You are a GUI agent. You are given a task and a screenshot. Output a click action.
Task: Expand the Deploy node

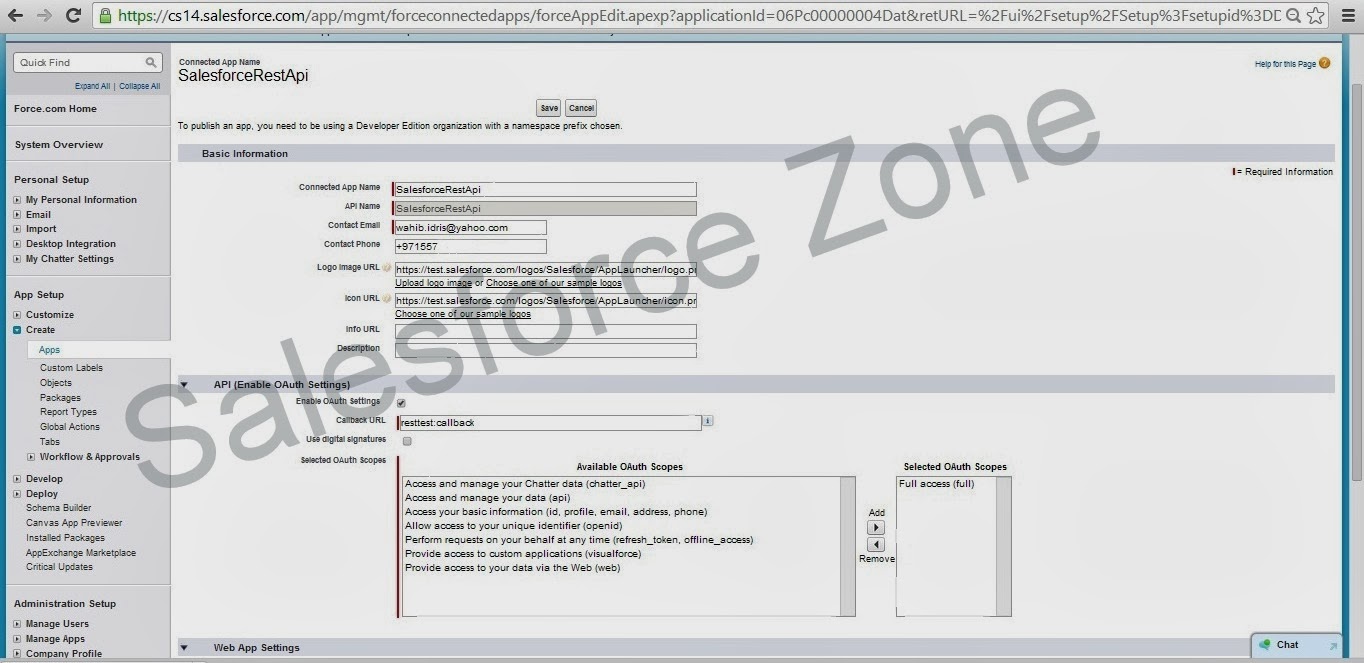click(x=17, y=494)
